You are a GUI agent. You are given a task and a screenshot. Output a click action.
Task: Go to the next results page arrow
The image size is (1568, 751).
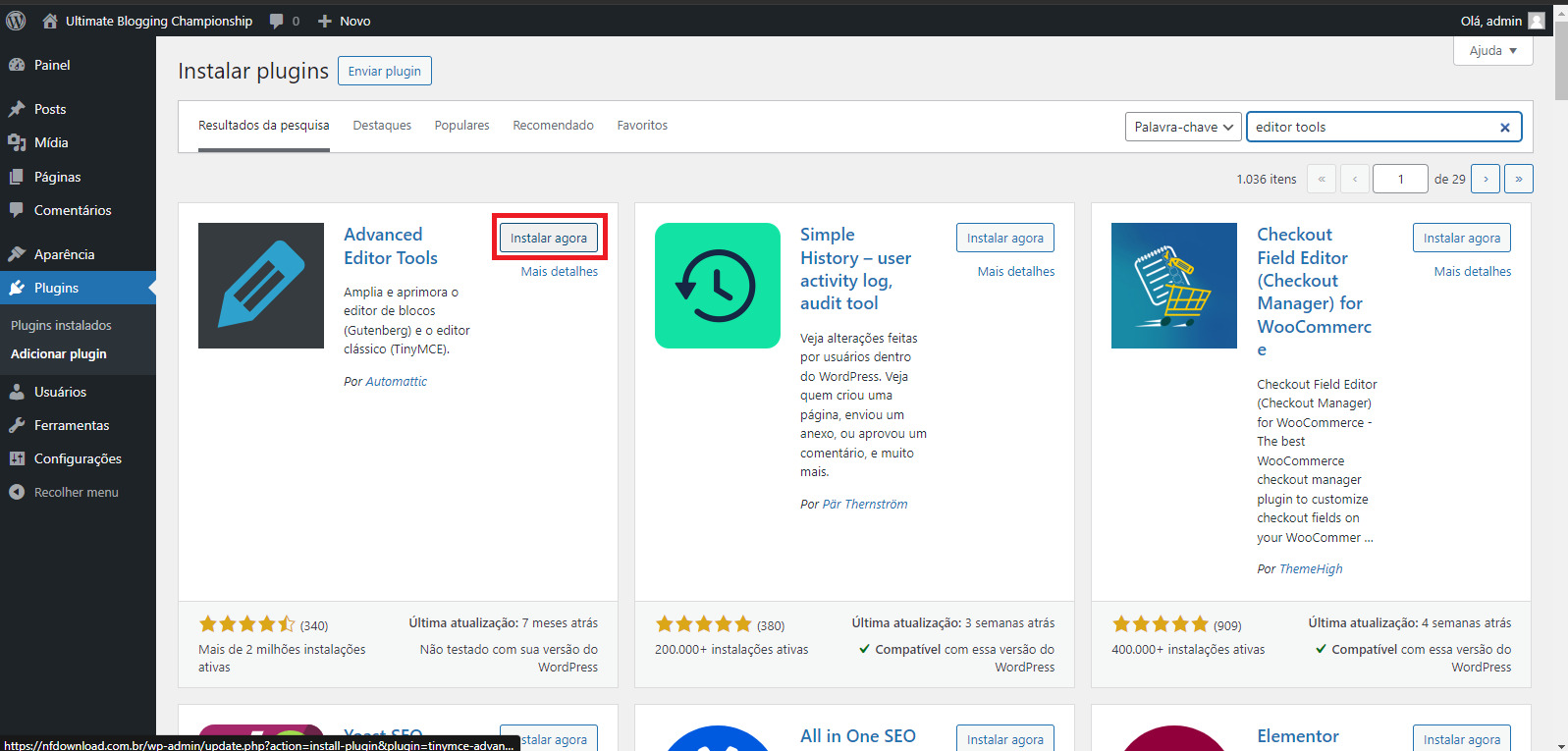point(1486,179)
